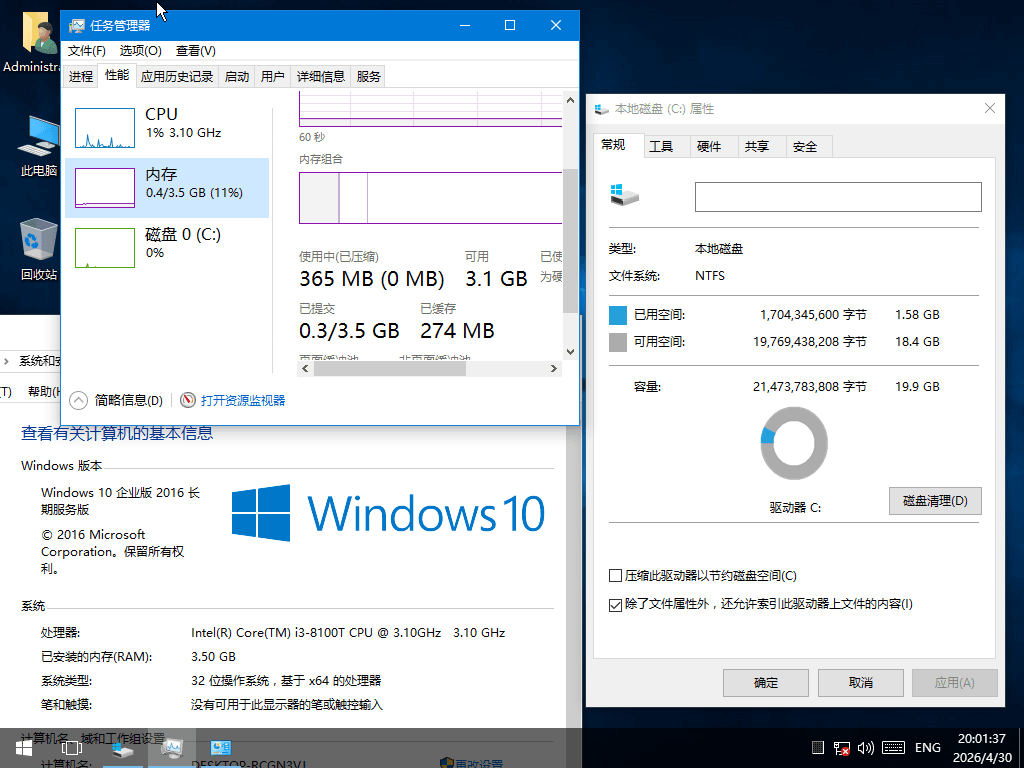The height and width of the screenshot is (768, 1024).
Task: Open Task View on the taskbar
Action: pos(71,748)
